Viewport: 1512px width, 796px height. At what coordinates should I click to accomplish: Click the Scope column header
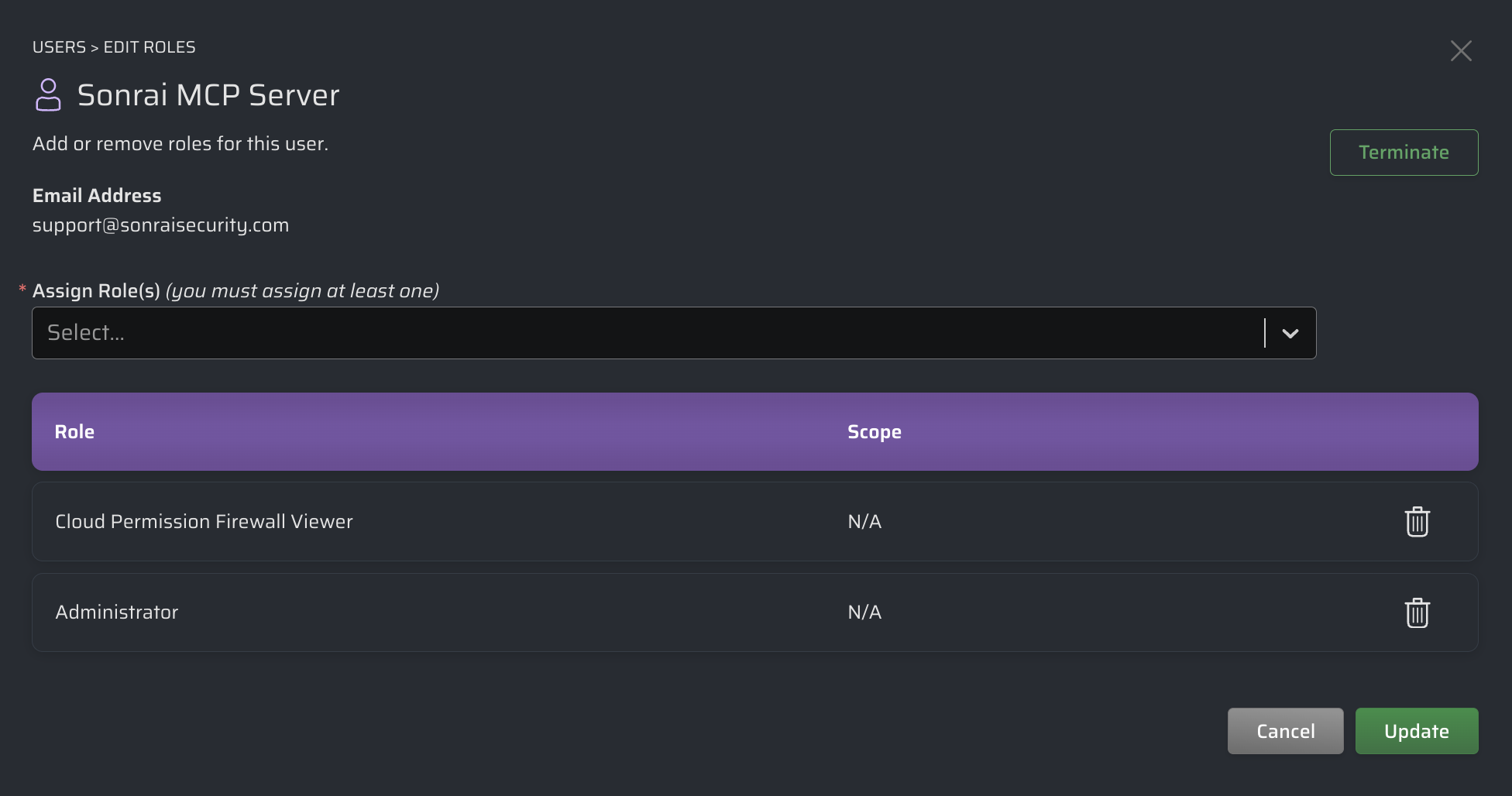tap(874, 432)
